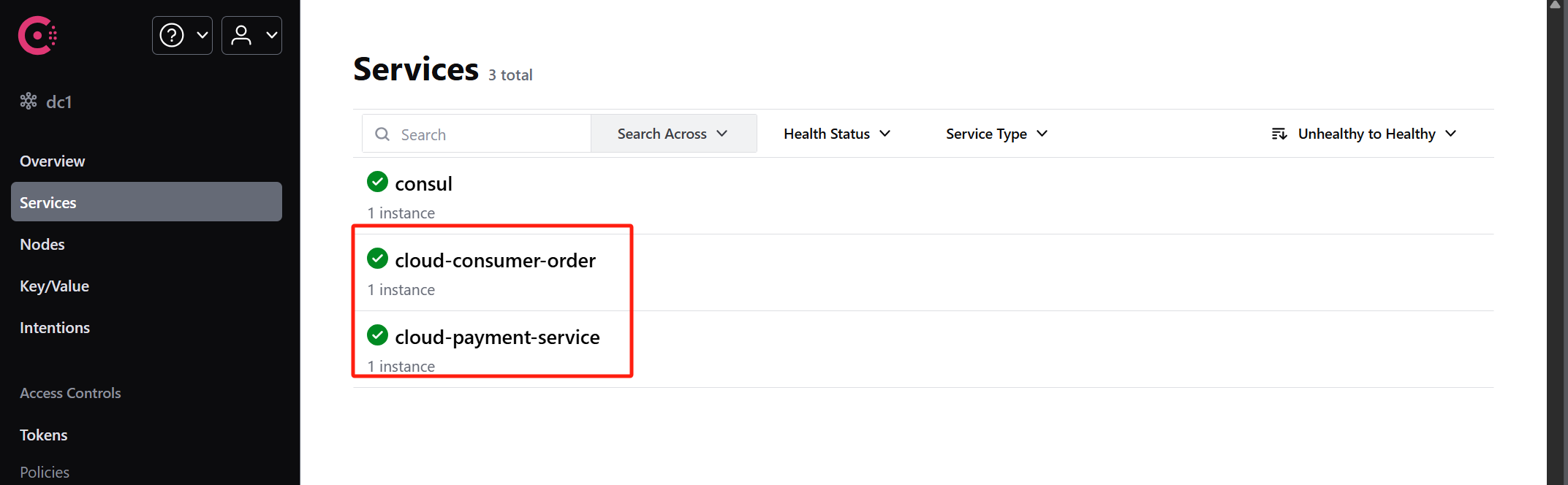Expand the chevron next to the user icon
1568x485 pixels.
pyautogui.click(x=272, y=35)
